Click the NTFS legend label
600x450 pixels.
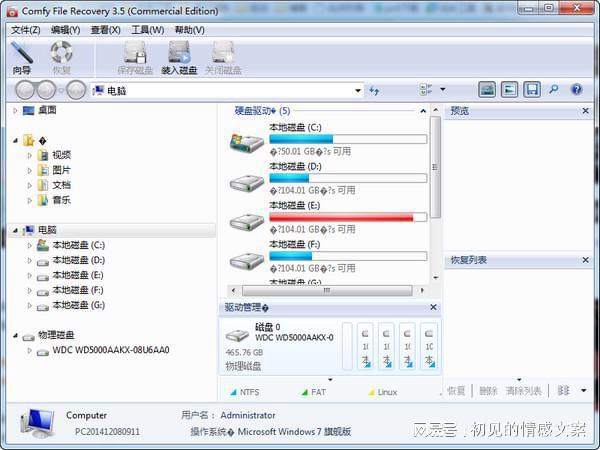[249, 392]
